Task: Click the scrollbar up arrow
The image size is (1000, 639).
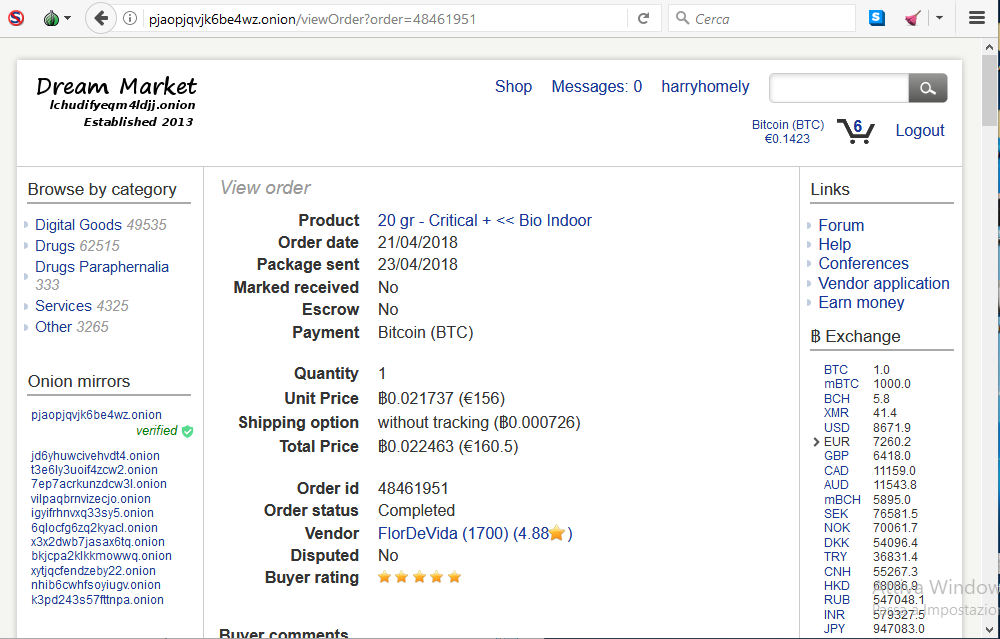Action: click(x=990, y=47)
